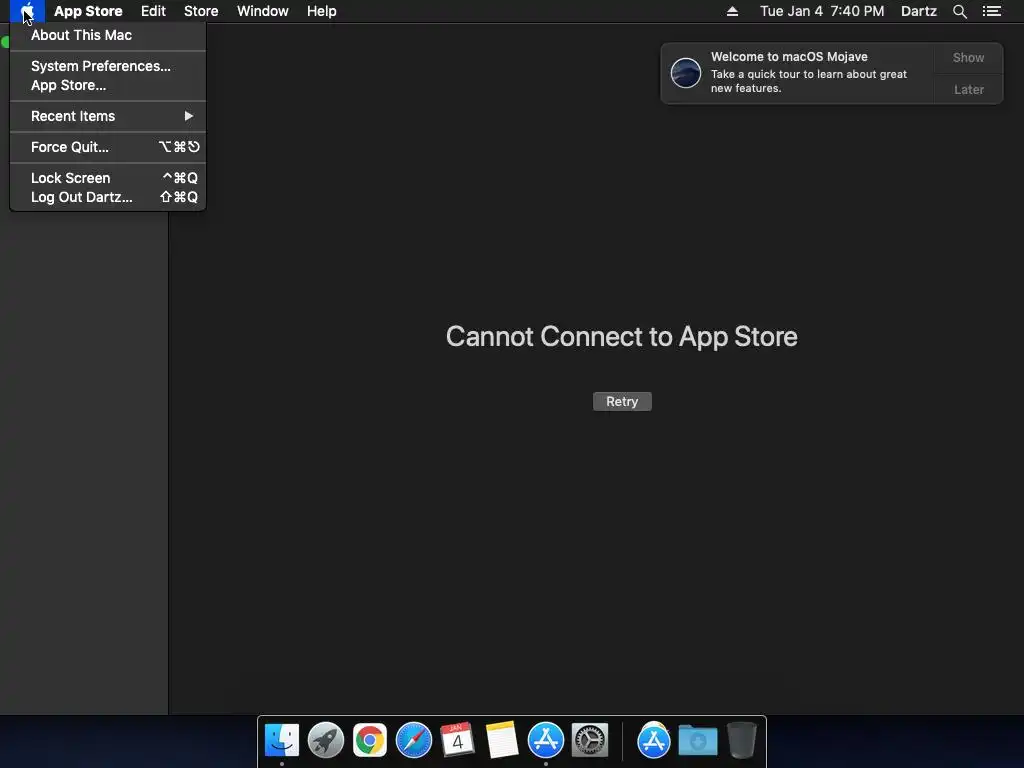The image size is (1024, 768).
Task: Click Later on the Mojave notification
Action: [968, 89]
